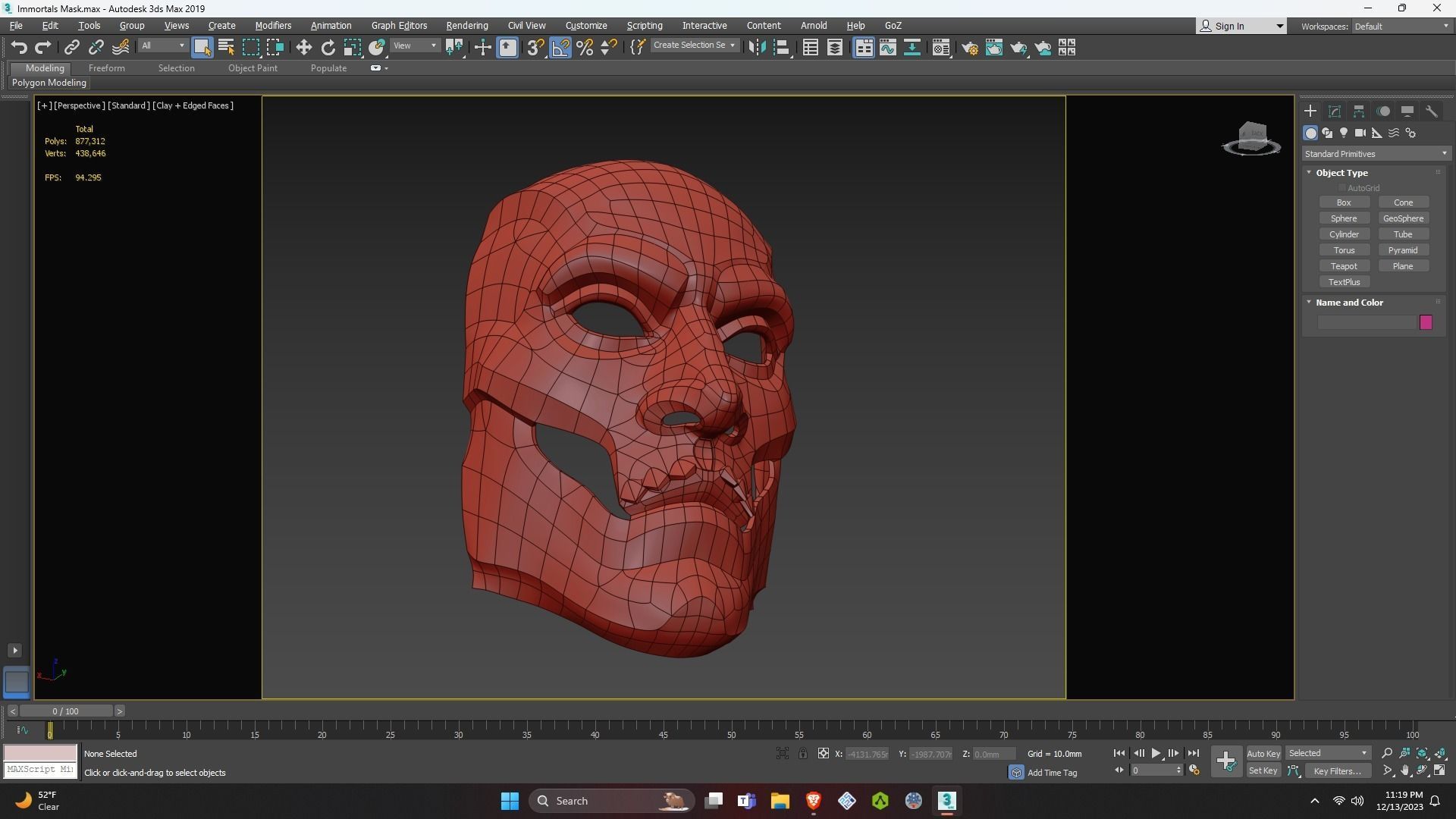Click Select and Place tool icon

click(x=377, y=48)
